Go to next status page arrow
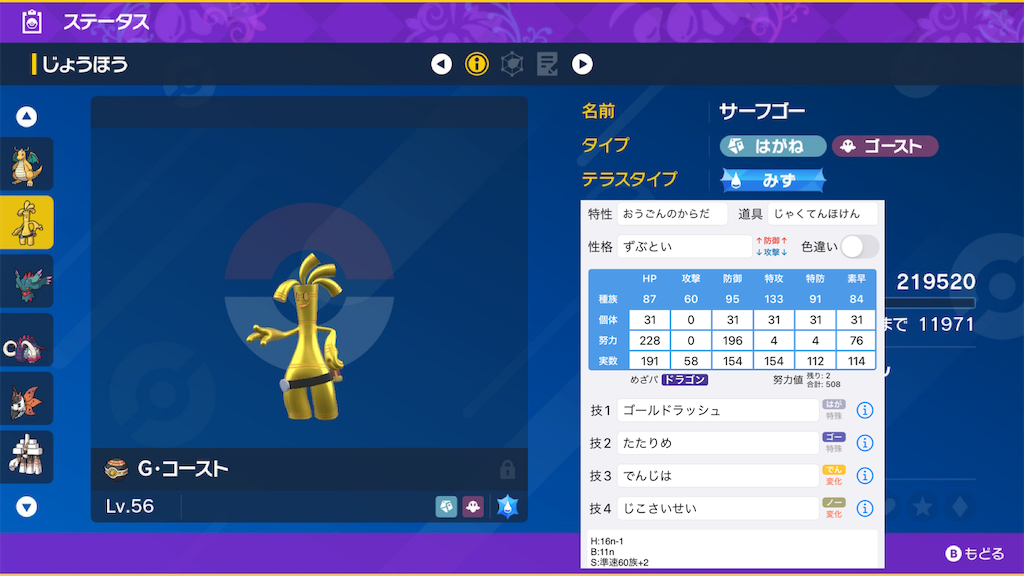Screen dimensions: 1024x576 point(582,64)
